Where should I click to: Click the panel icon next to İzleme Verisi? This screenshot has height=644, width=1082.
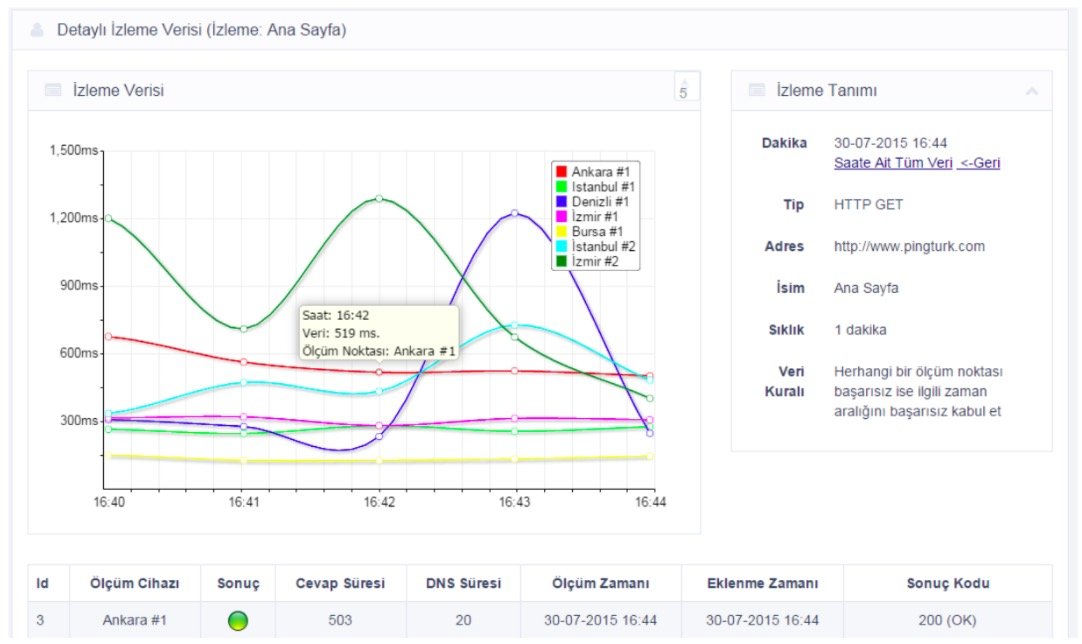[x=53, y=91]
